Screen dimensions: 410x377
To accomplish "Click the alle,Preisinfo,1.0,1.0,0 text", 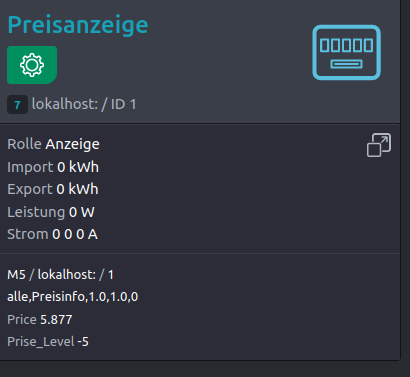I will (73, 297).
